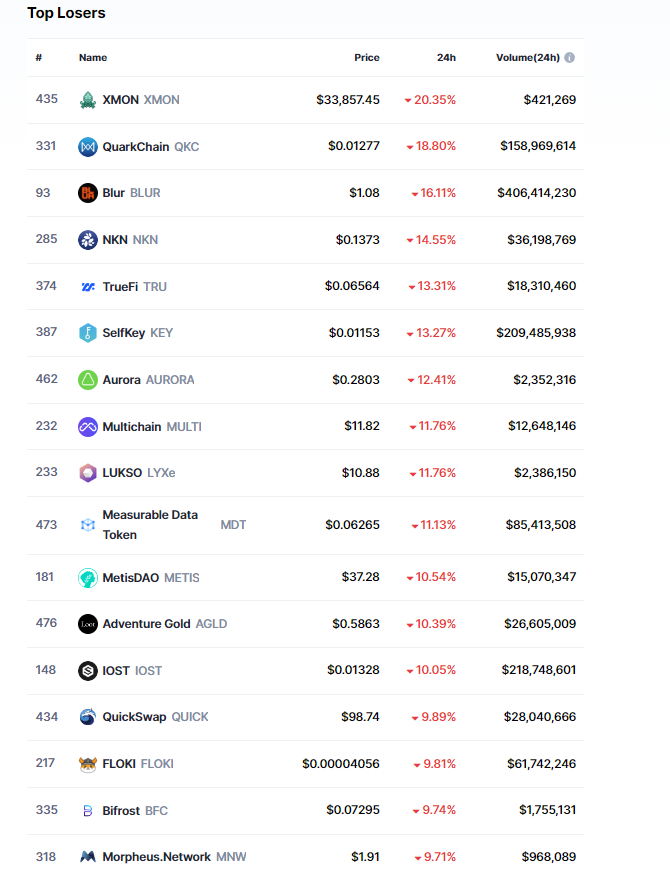
Task: Sort by Volume(24h) column header
Action: click(x=527, y=58)
